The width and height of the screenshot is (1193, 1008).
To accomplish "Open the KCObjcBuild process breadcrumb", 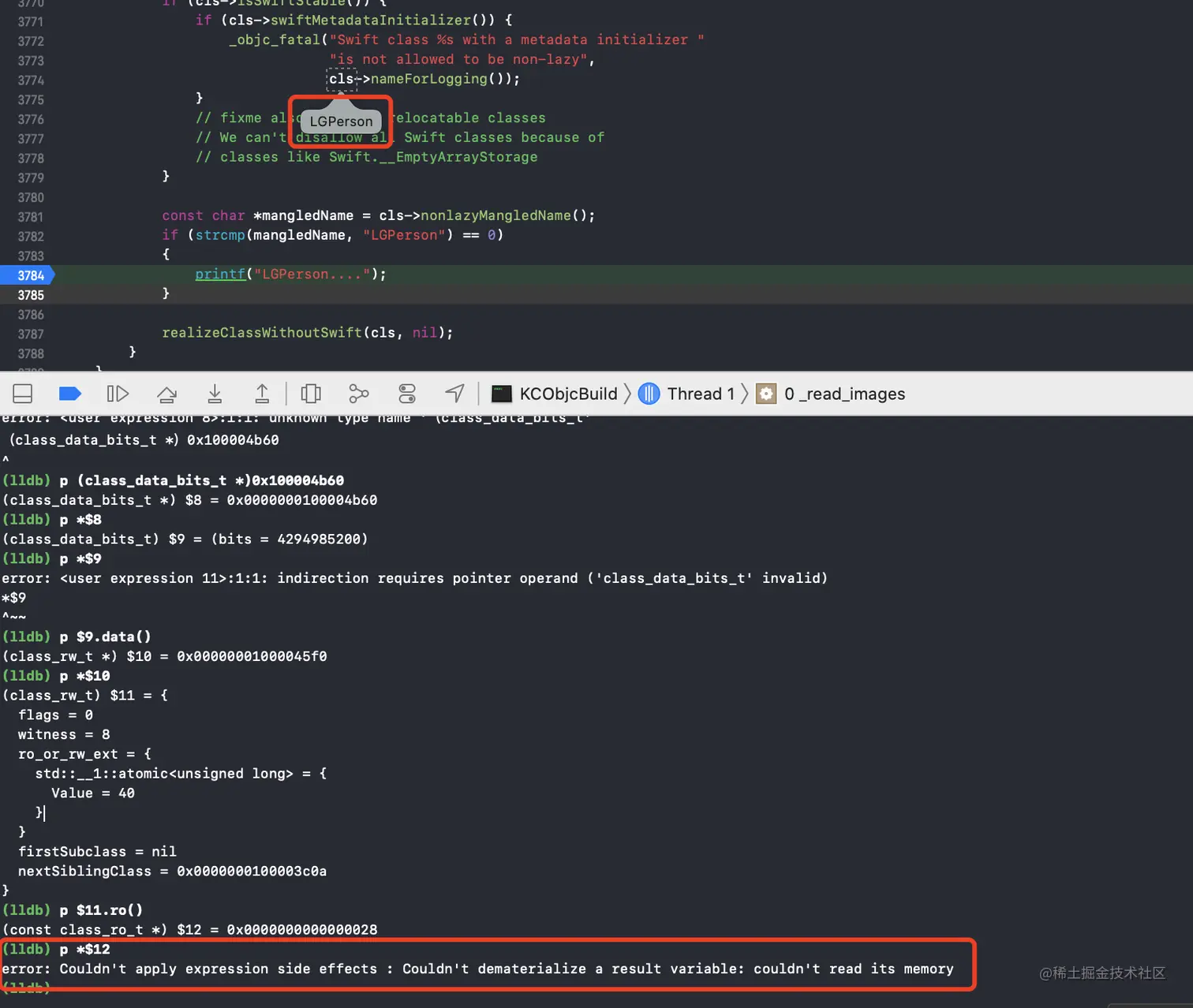I will [x=555, y=394].
